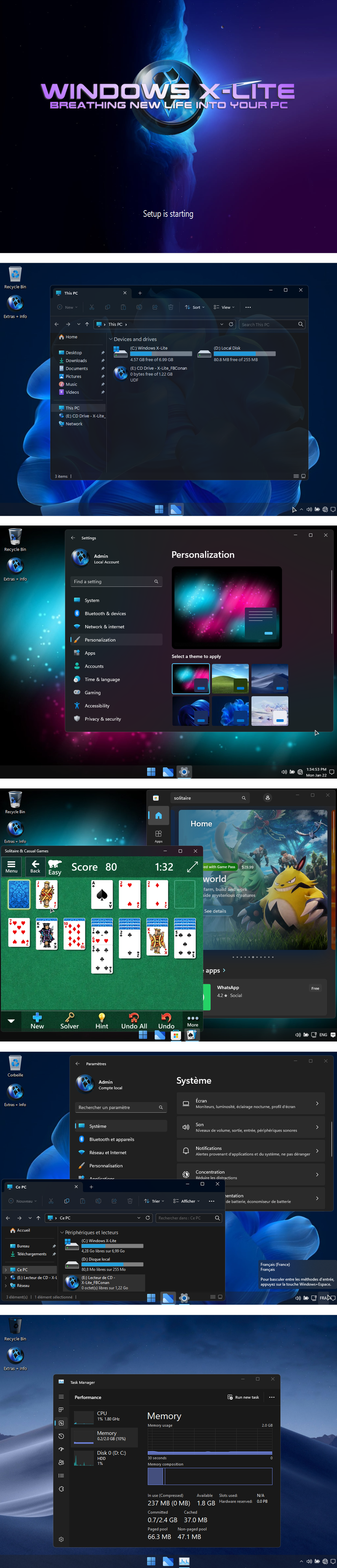Open the Écran system settings row
The height and width of the screenshot is (1568, 337).
point(251,1104)
